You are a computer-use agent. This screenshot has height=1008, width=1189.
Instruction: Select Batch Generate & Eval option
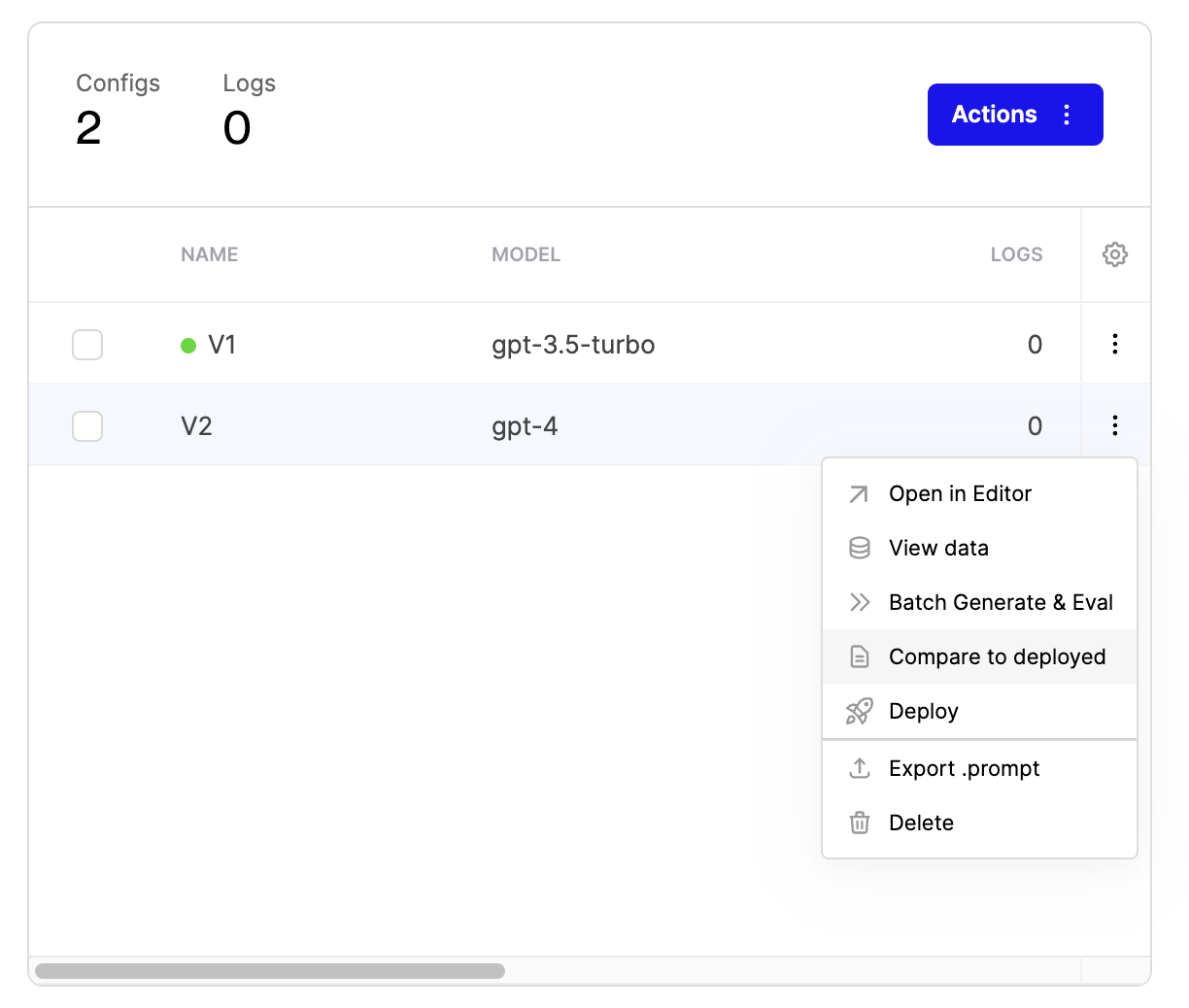click(979, 602)
